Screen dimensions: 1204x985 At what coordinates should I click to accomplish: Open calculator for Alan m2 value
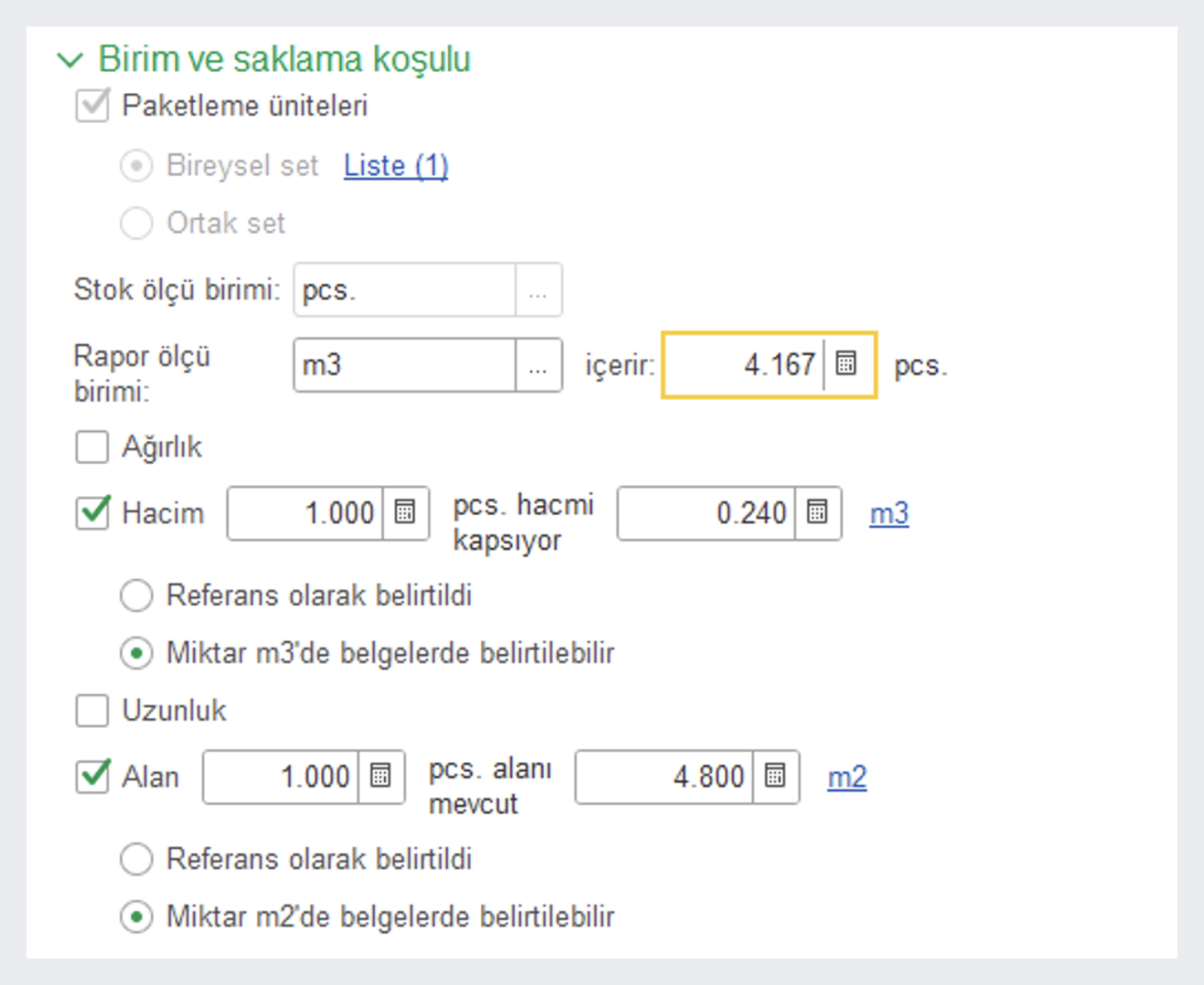tap(775, 776)
